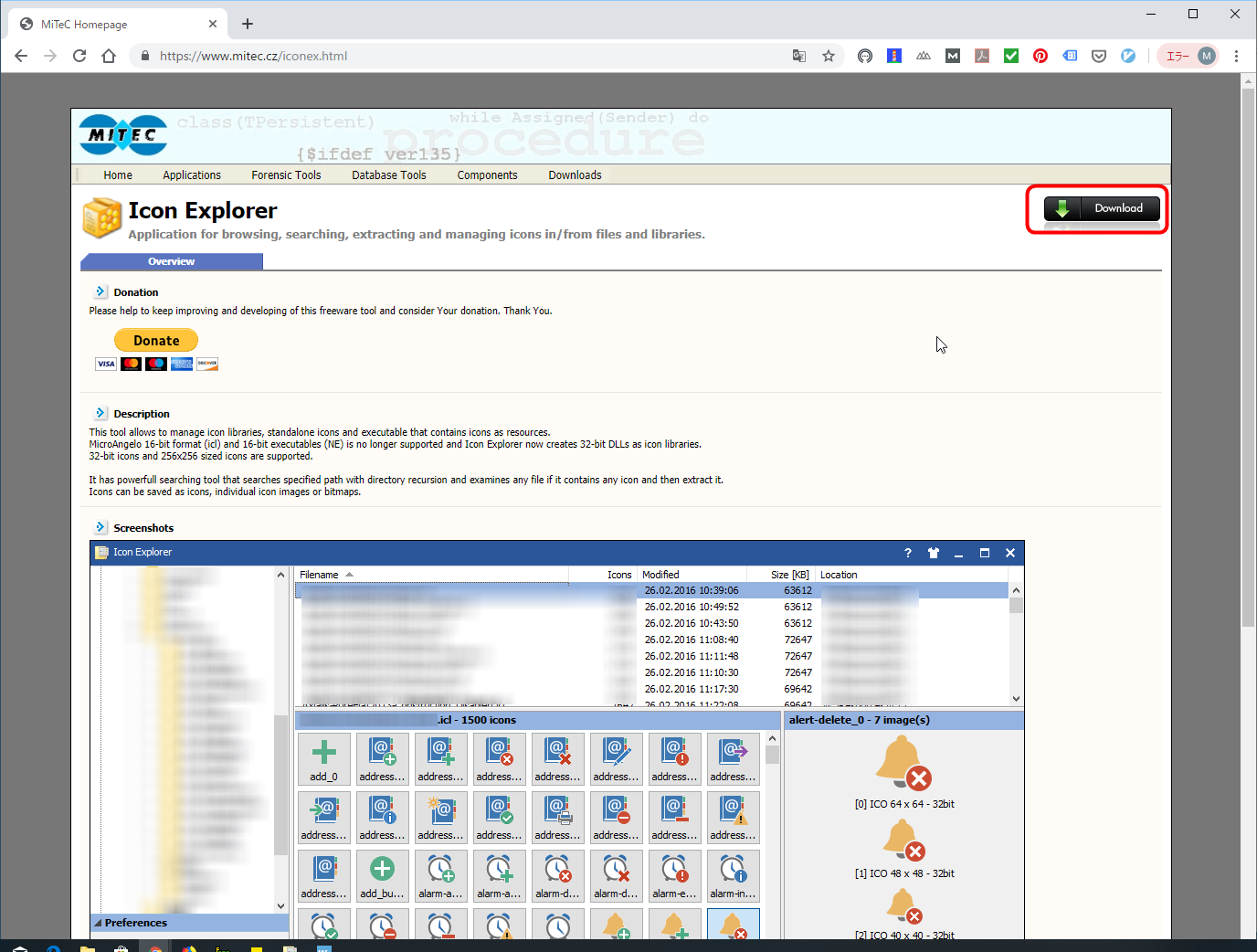Open the Home menu item

118,175
